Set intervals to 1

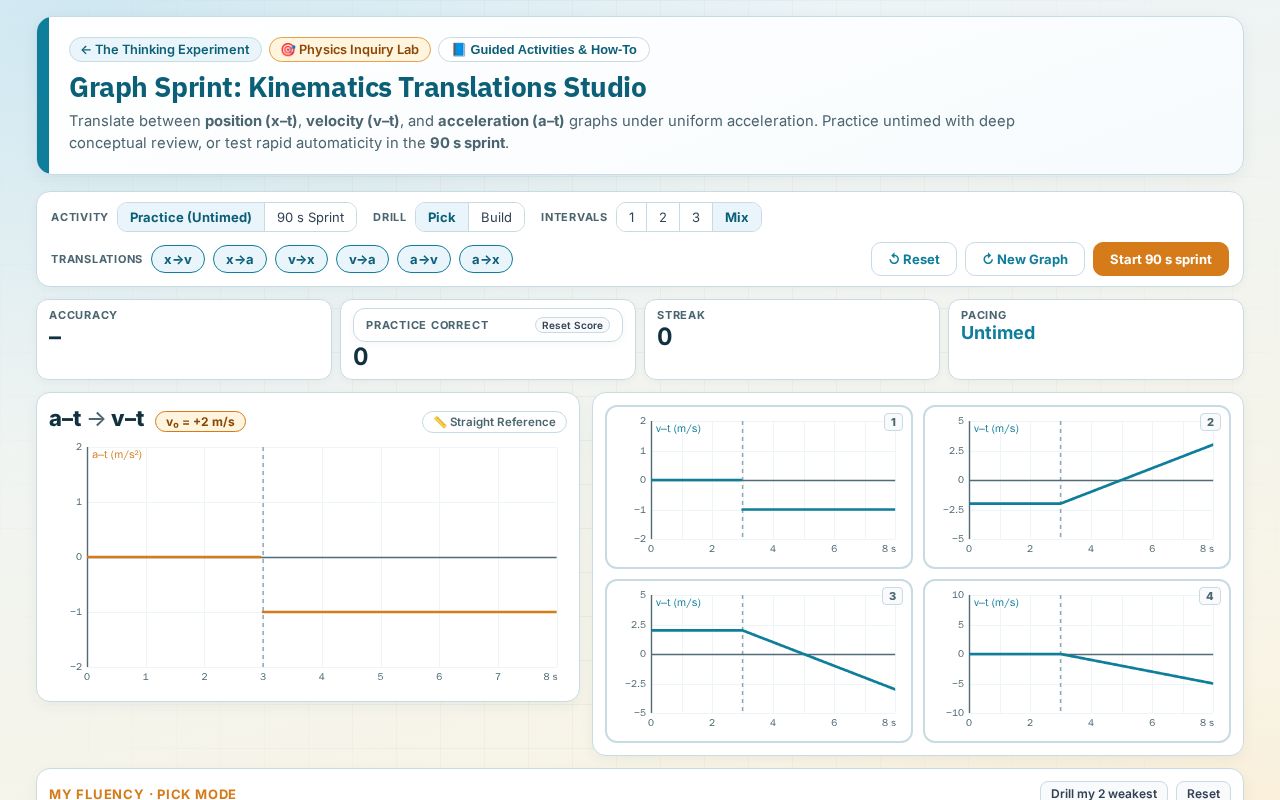click(631, 217)
